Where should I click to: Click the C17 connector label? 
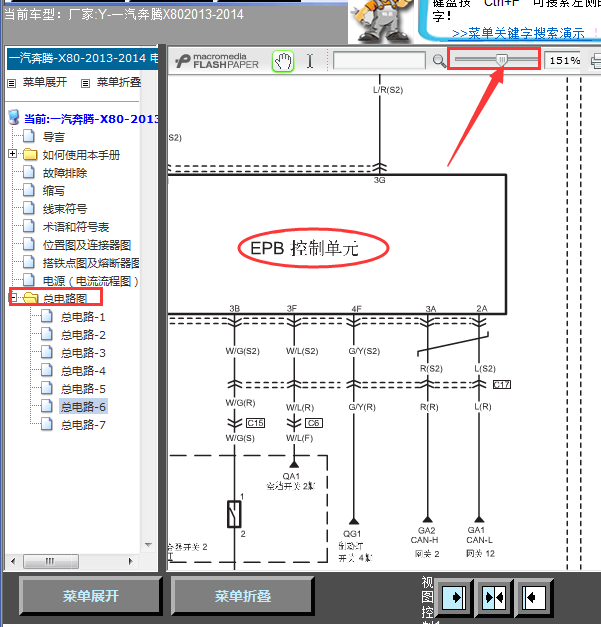[502, 385]
